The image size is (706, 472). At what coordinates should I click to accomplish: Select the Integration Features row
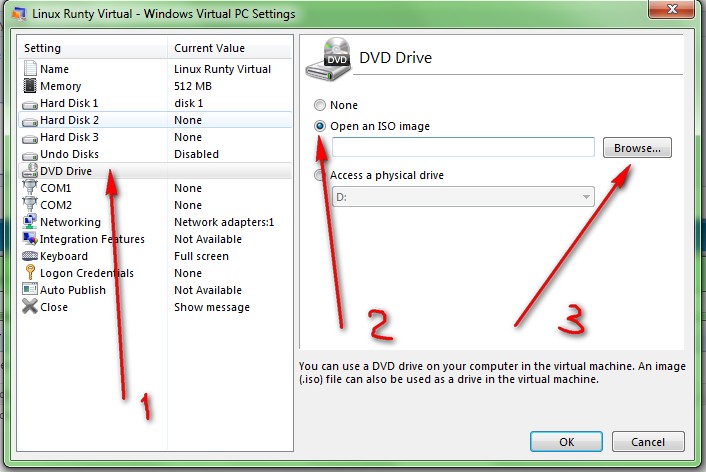pyautogui.click(x=155, y=239)
